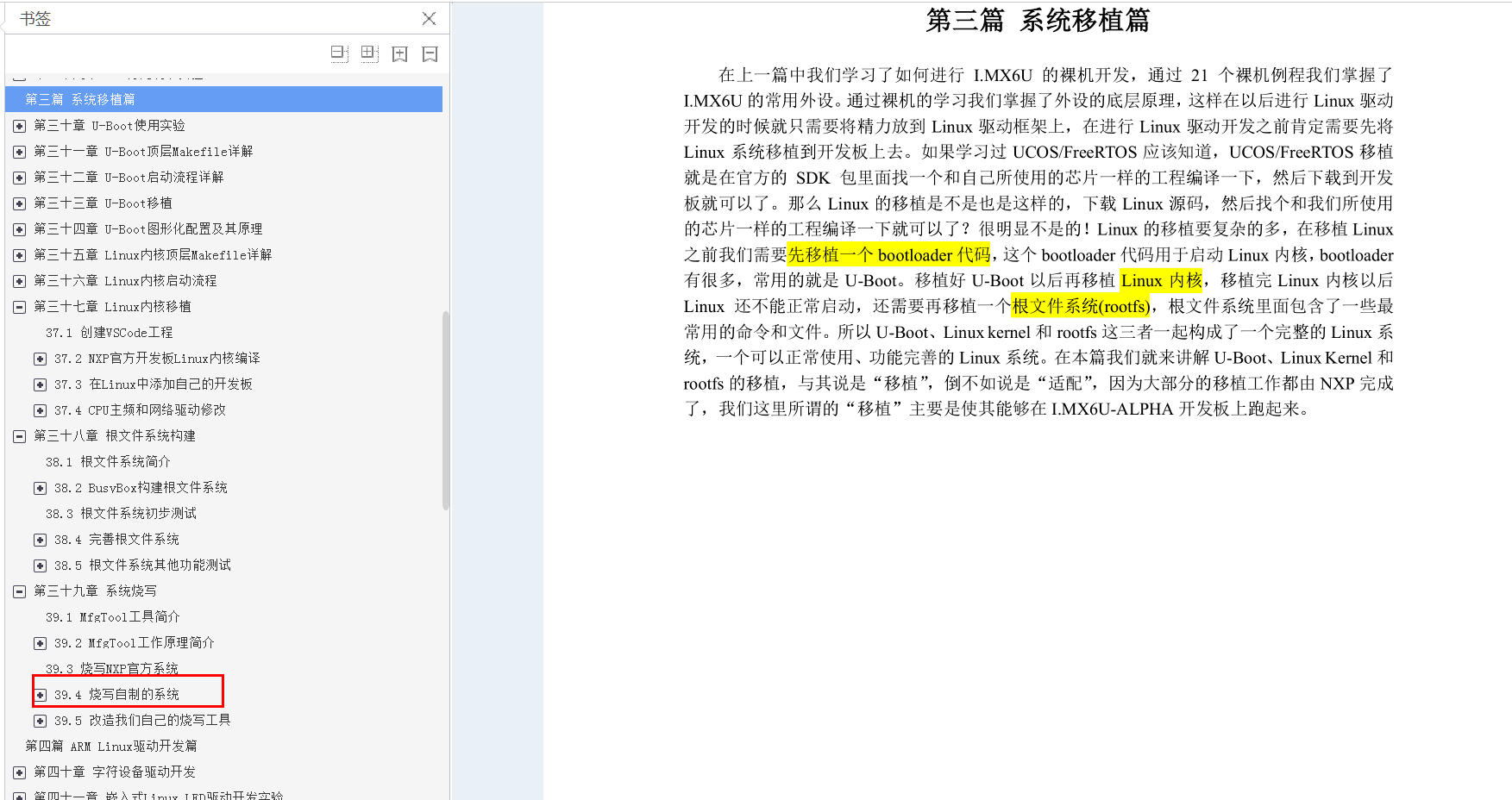Click the add bookmark icon
The height and width of the screenshot is (800, 1512).
click(399, 54)
